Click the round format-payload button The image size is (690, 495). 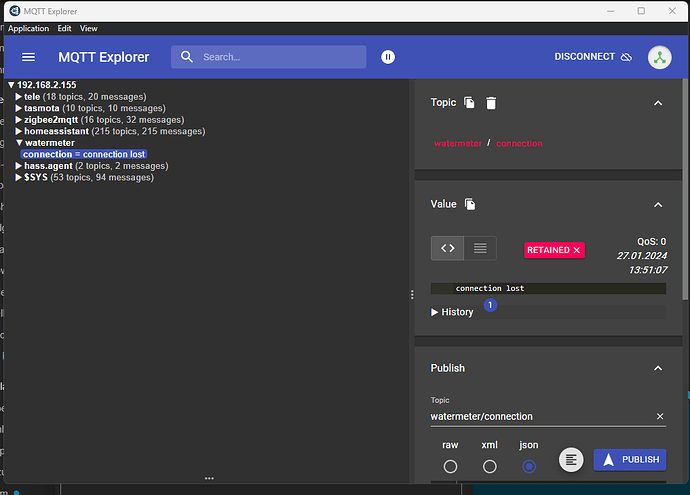[571, 460]
